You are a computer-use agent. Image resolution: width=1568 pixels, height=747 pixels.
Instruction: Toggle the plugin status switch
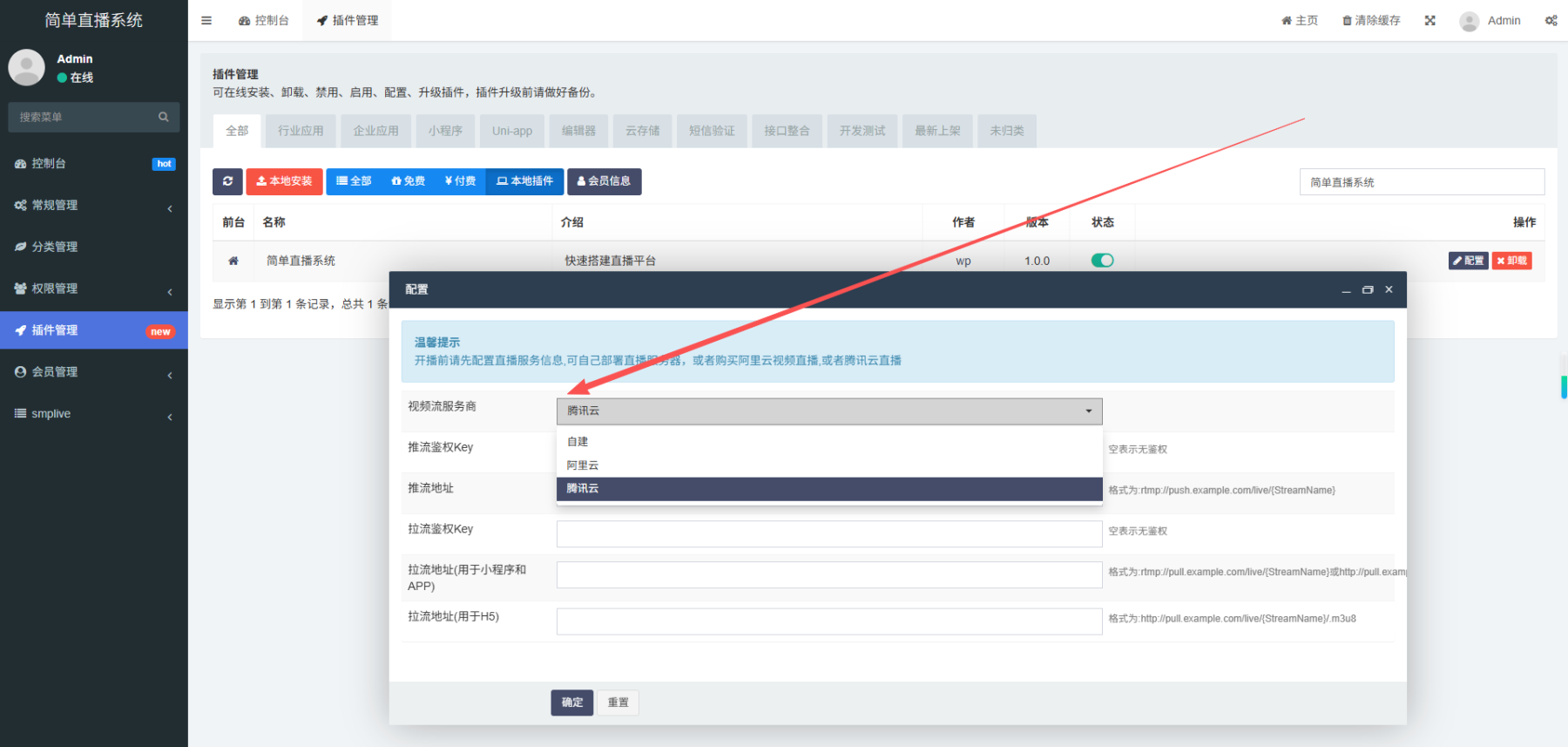coord(1102,261)
